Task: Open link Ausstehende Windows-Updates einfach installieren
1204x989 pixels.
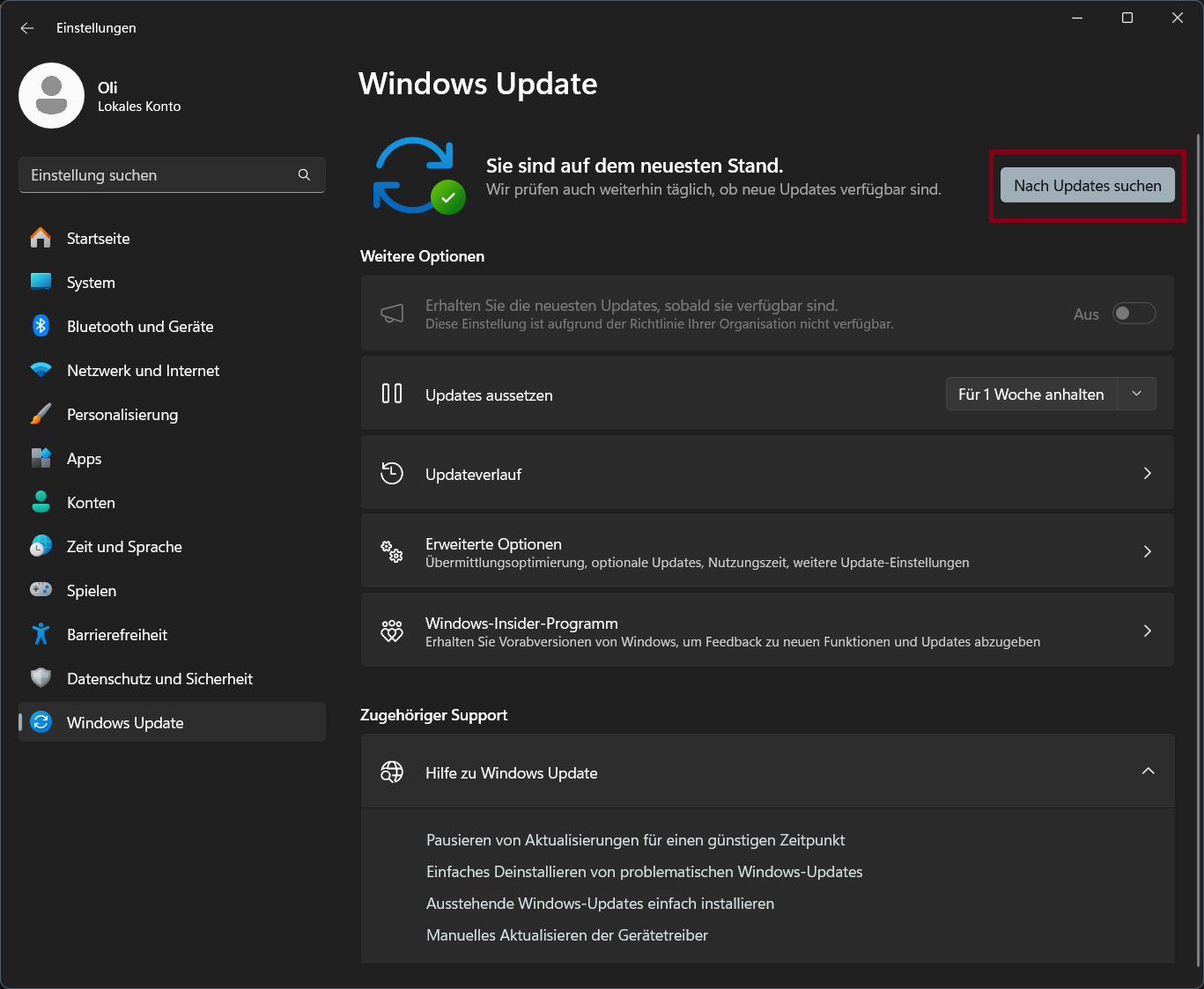Action: tap(601, 904)
